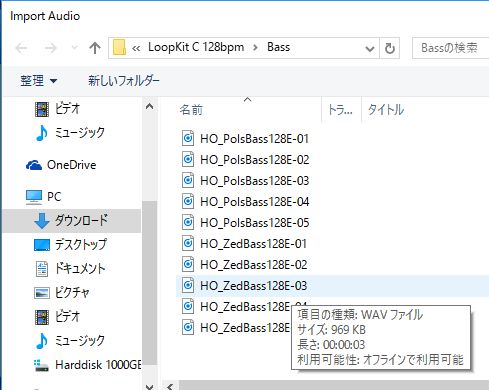The image size is (489, 390).
Task: Select file HO_PolsBass128E-02
Action: [255, 160]
